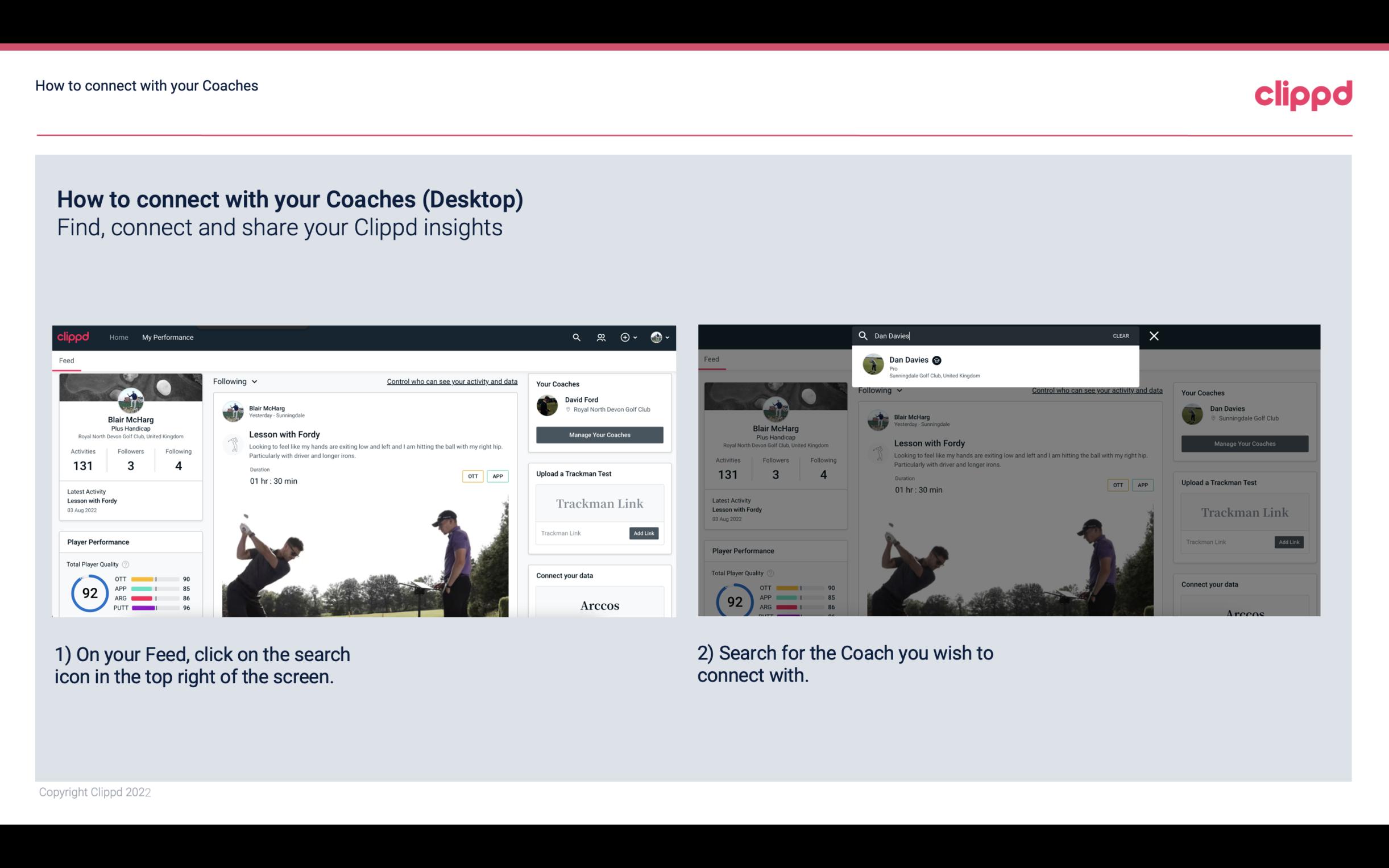The width and height of the screenshot is (1389, 868).
Task: Select the Arccos connect data option
Action: [x=598, y=605]
